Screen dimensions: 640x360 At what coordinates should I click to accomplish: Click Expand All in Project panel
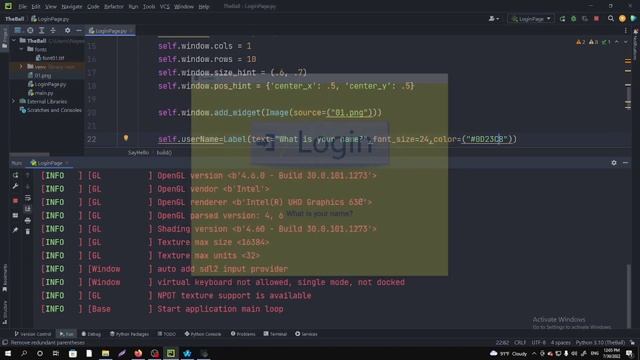tap(41, 30)
